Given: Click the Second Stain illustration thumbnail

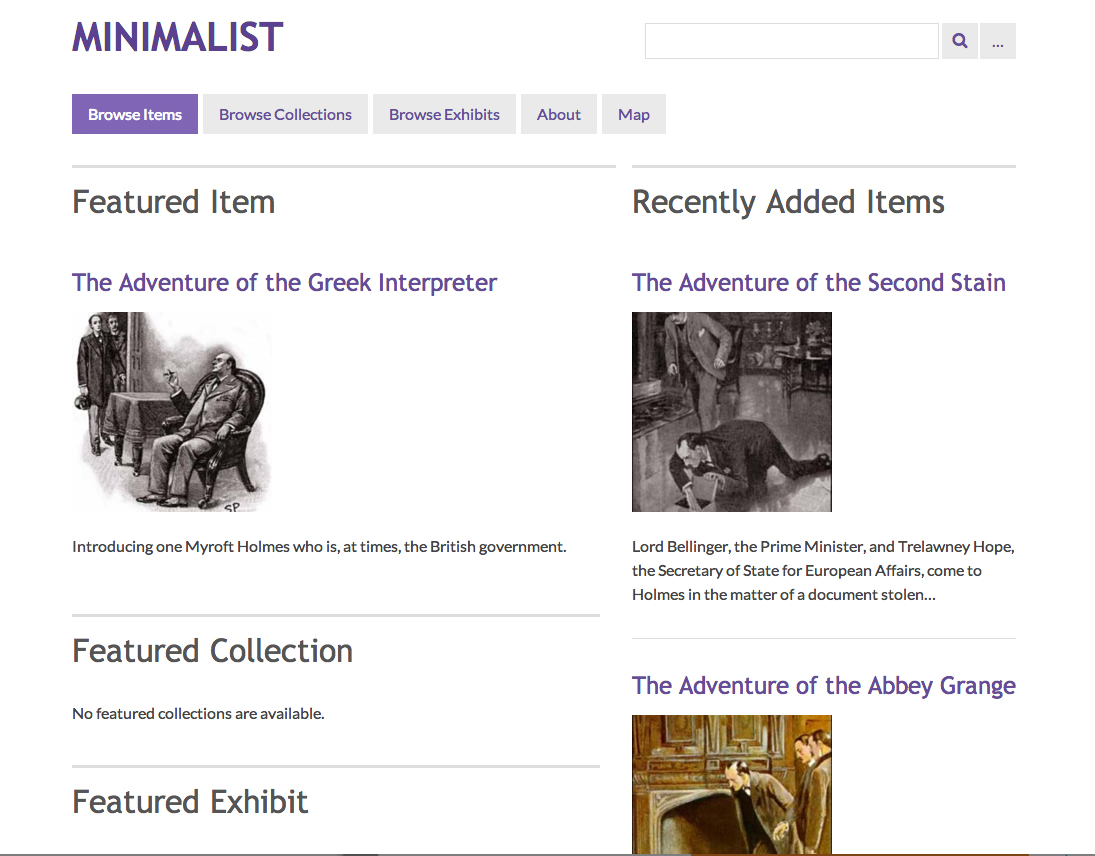Looking at the screenshot, I should pyautogui.click(x=732, y=412).
